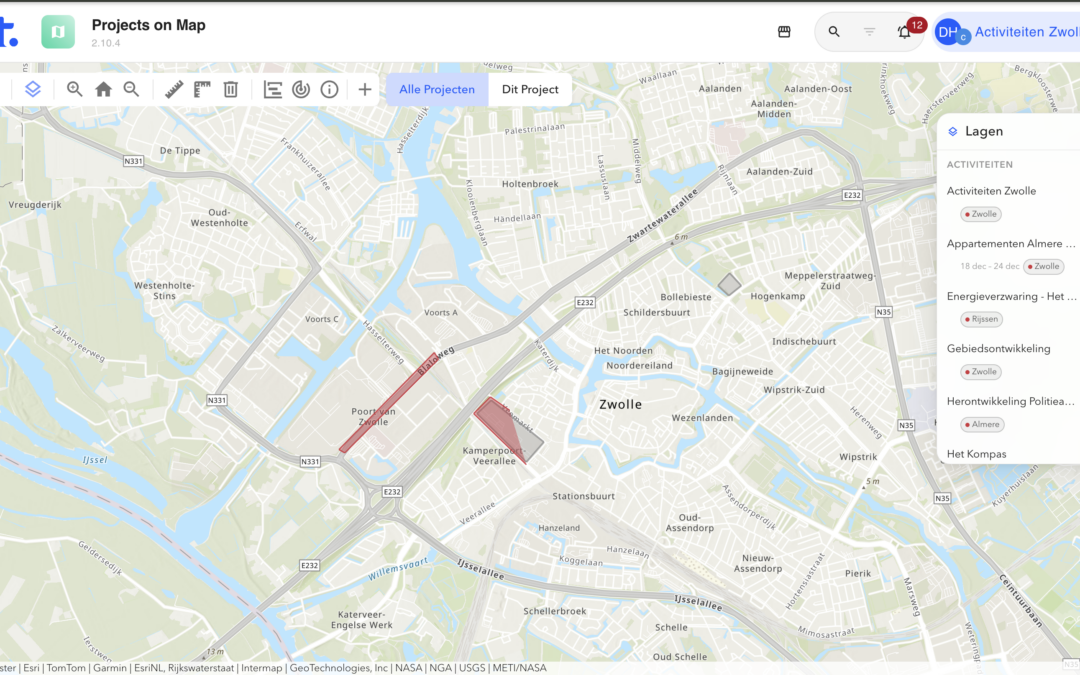Click the Zwolle tag under Gebiedsontwikkeling

click(x=981, y=372)
